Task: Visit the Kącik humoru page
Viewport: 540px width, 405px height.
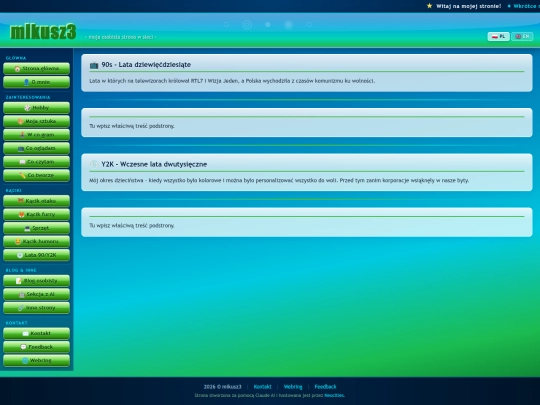Action: click(36, 241)
